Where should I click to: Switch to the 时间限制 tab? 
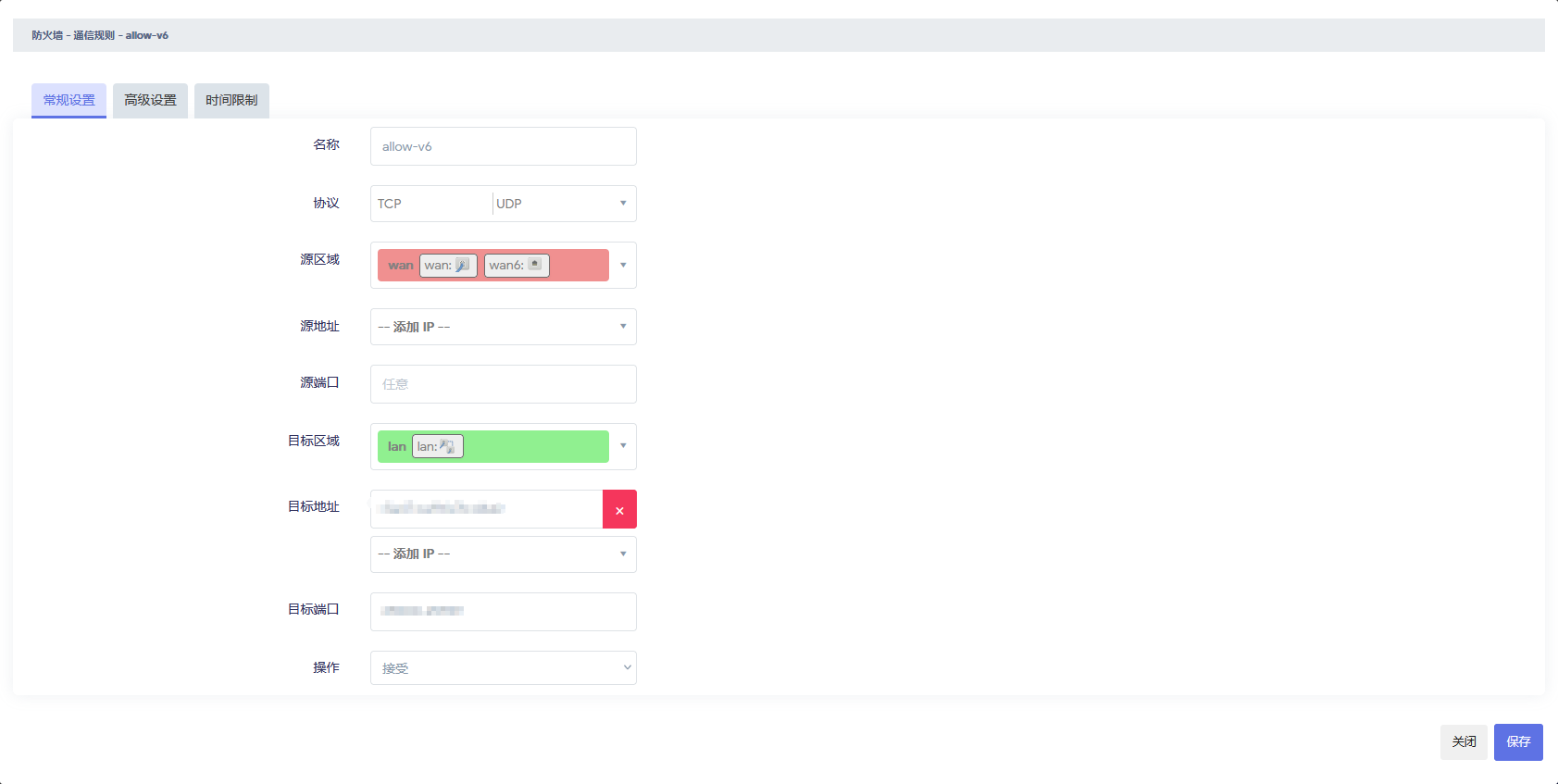click(x=231, y=100)
